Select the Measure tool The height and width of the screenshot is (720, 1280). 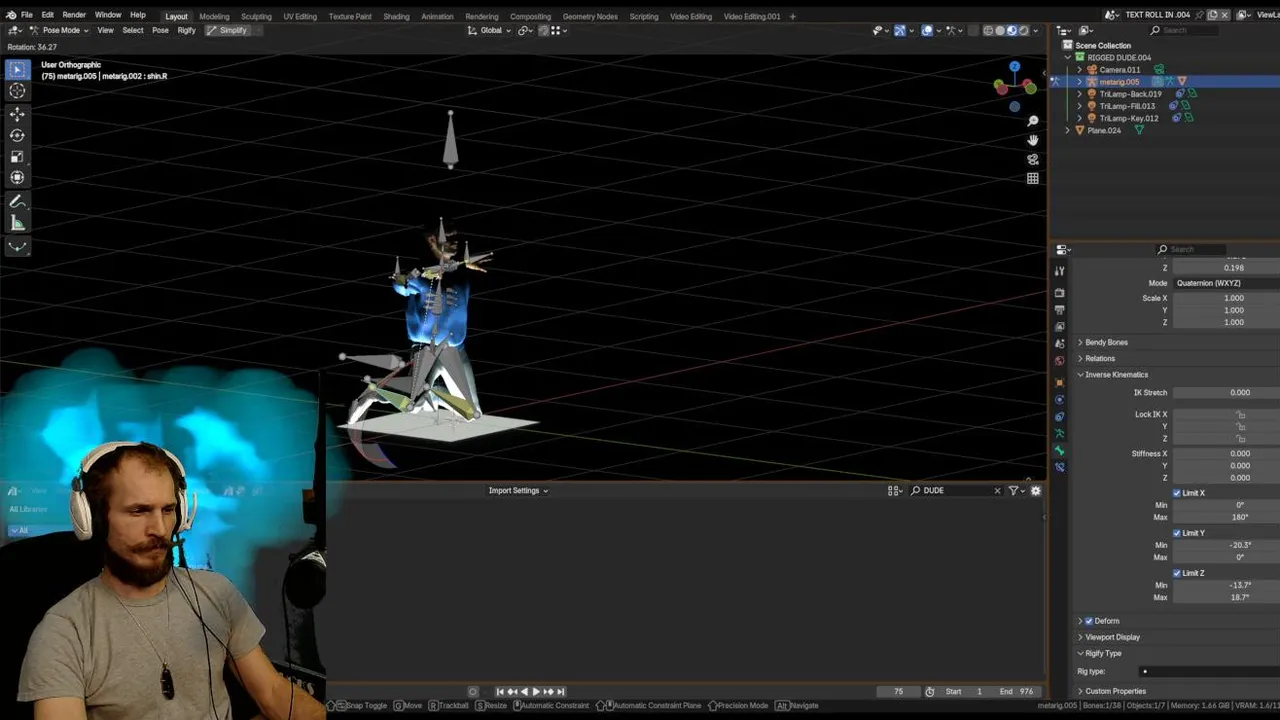click(17, 223)
